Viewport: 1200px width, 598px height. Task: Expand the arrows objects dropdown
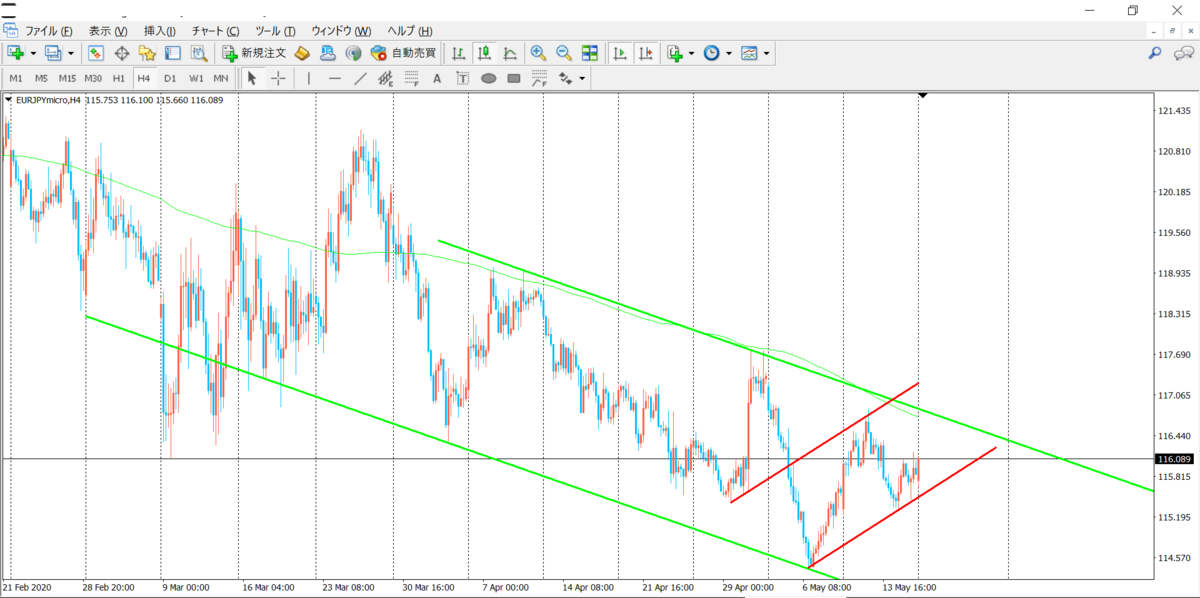click(581, 78)
